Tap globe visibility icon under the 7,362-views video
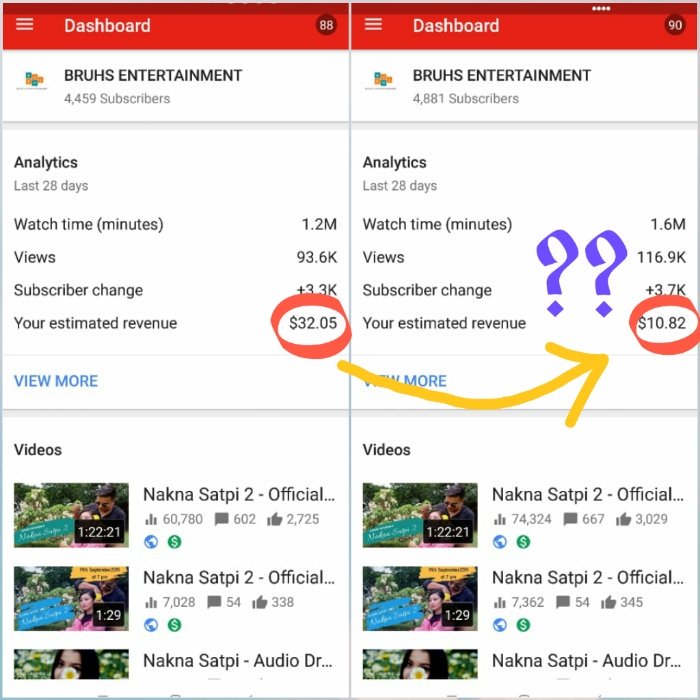The width and height of the screenshot is (700, 700). click(500, 625)
